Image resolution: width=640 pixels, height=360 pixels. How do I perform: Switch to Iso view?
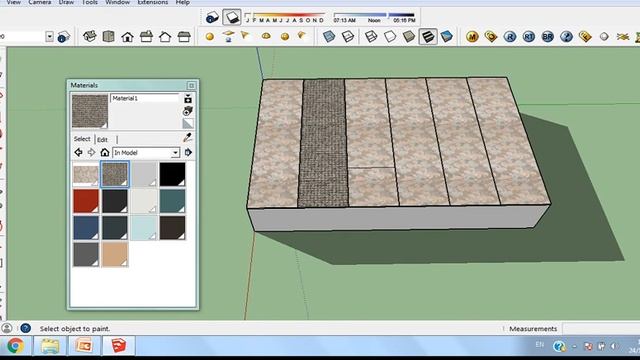[x=89, y=36]
